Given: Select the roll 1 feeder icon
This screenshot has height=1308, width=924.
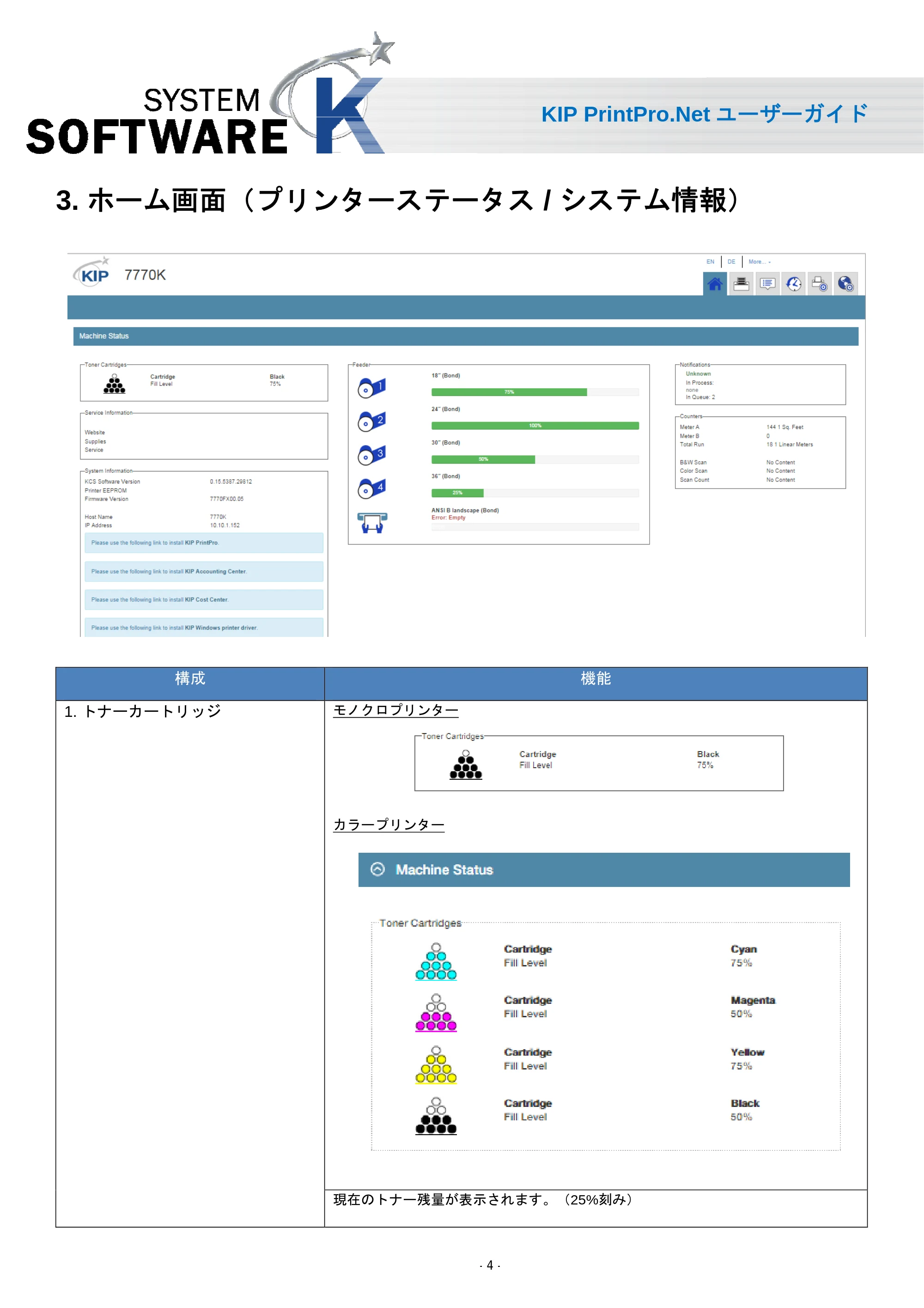Looking at the screenshot, I should 372,387.
